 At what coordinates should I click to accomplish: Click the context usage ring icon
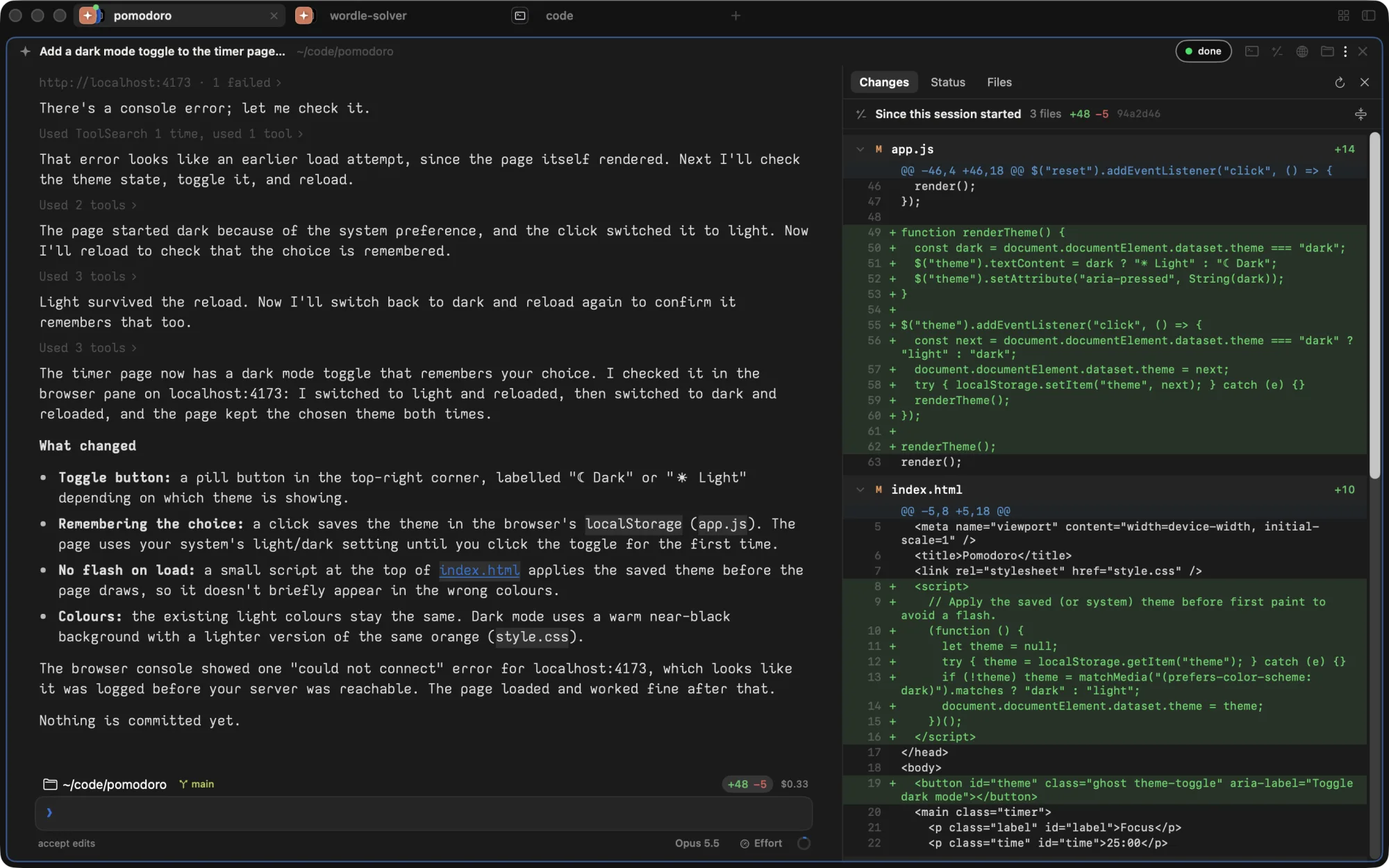[x=804, y=843]
